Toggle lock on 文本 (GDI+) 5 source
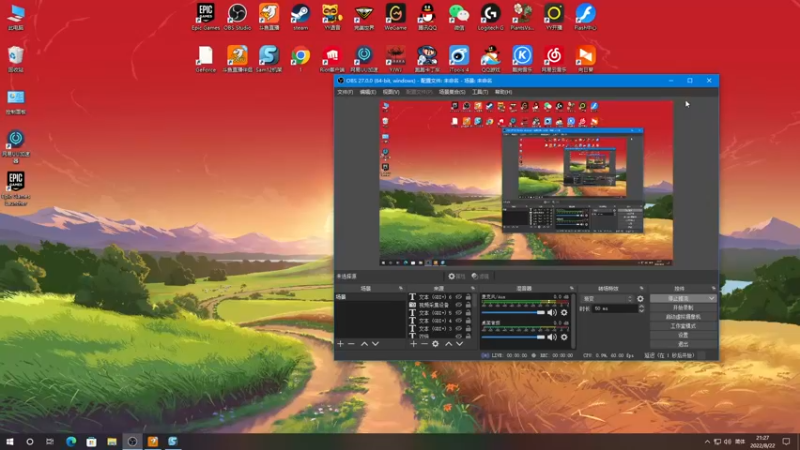This screenshot has height=450, width=800. pyautogui.click(x=468, y=313)
